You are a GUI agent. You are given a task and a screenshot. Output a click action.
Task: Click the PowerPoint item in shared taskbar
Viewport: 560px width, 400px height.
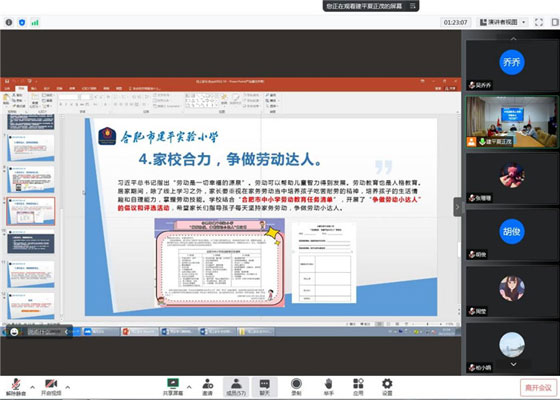[140, 332]
